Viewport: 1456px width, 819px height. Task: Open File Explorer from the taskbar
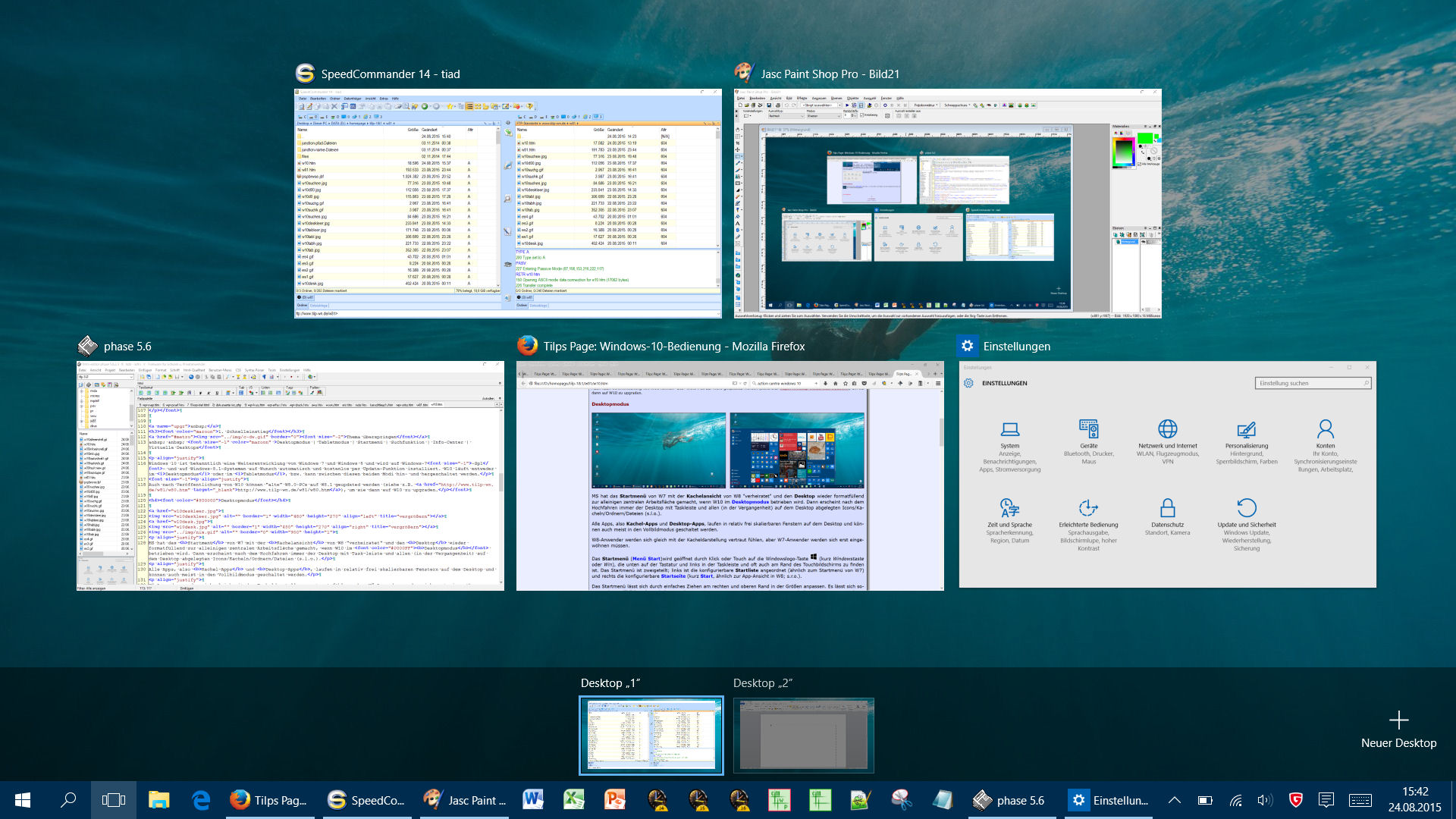click(158, 800)
